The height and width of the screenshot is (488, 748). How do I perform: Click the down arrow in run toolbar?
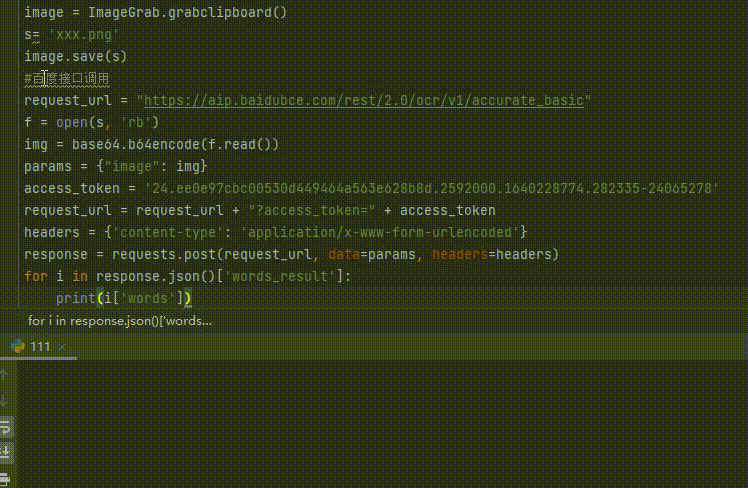pyautogui.click(x=5, y=400)
